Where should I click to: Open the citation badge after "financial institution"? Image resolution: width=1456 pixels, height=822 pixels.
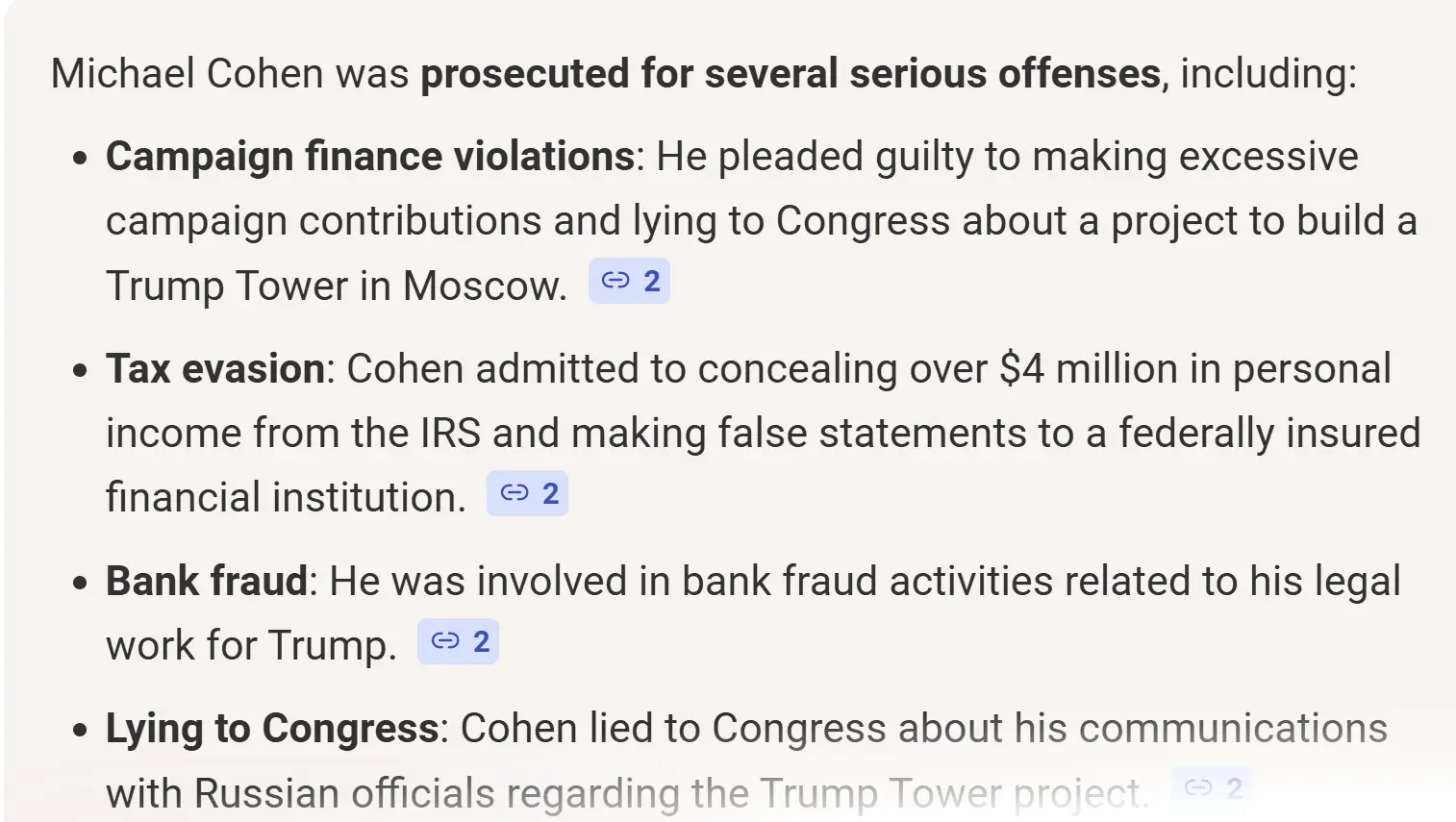point(527,494)
